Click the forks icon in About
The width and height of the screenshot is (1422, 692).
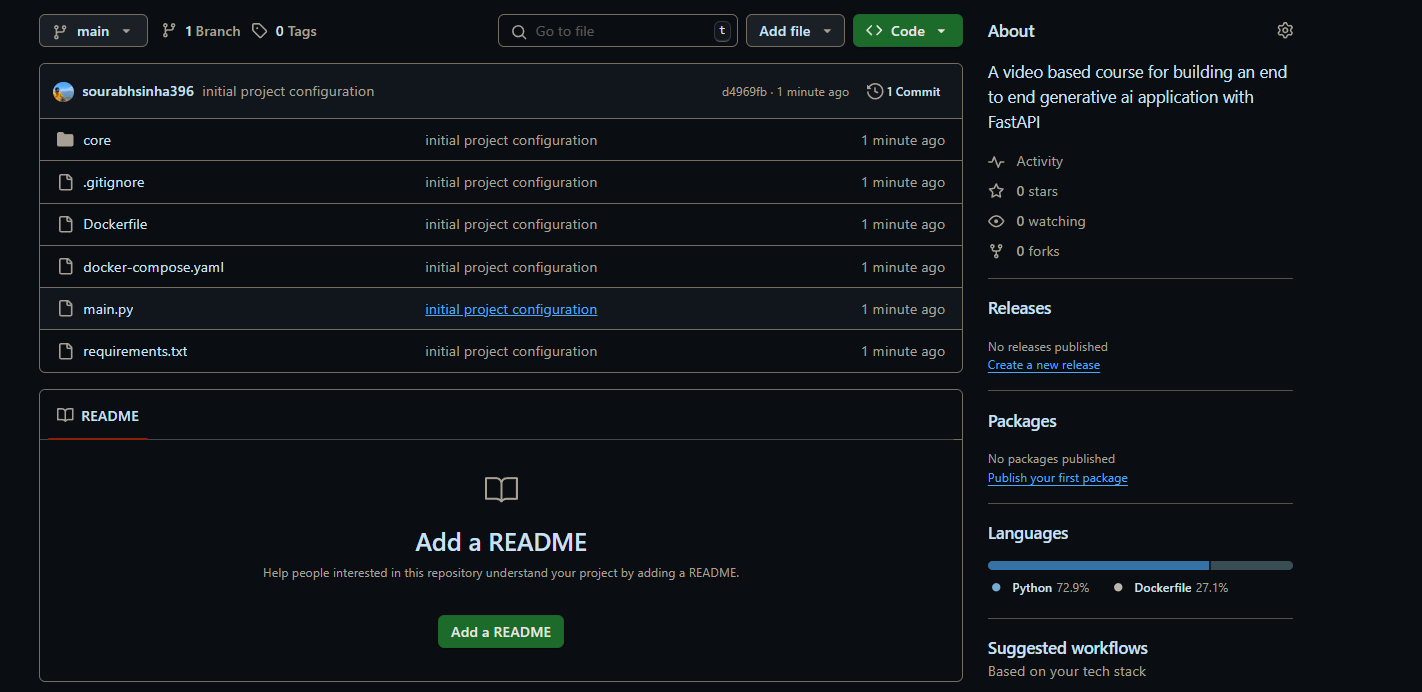996,251
